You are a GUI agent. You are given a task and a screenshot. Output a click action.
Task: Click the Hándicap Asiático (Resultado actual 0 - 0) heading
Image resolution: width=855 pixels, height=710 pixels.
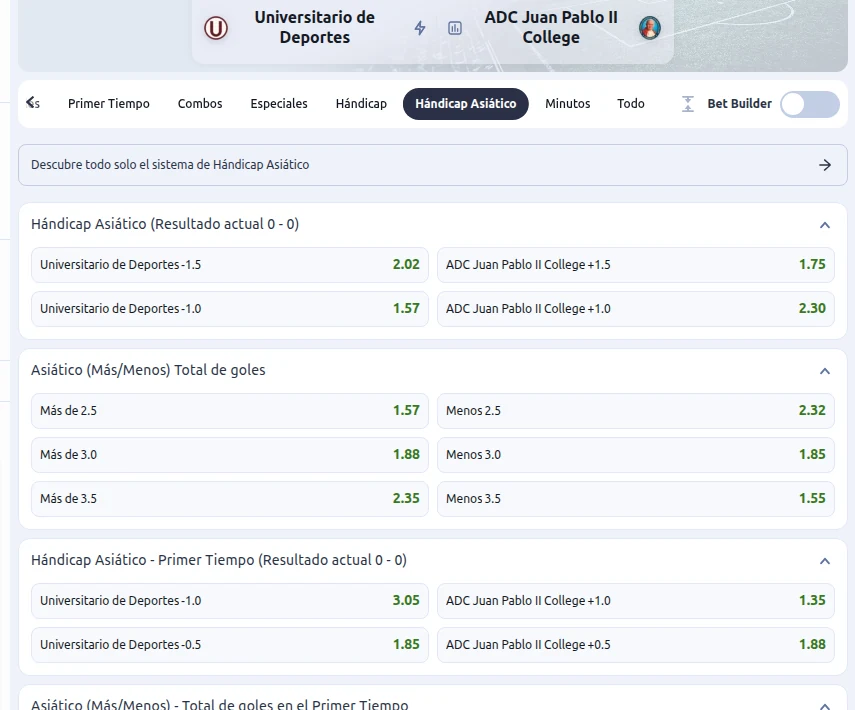(x=165, y=224)
